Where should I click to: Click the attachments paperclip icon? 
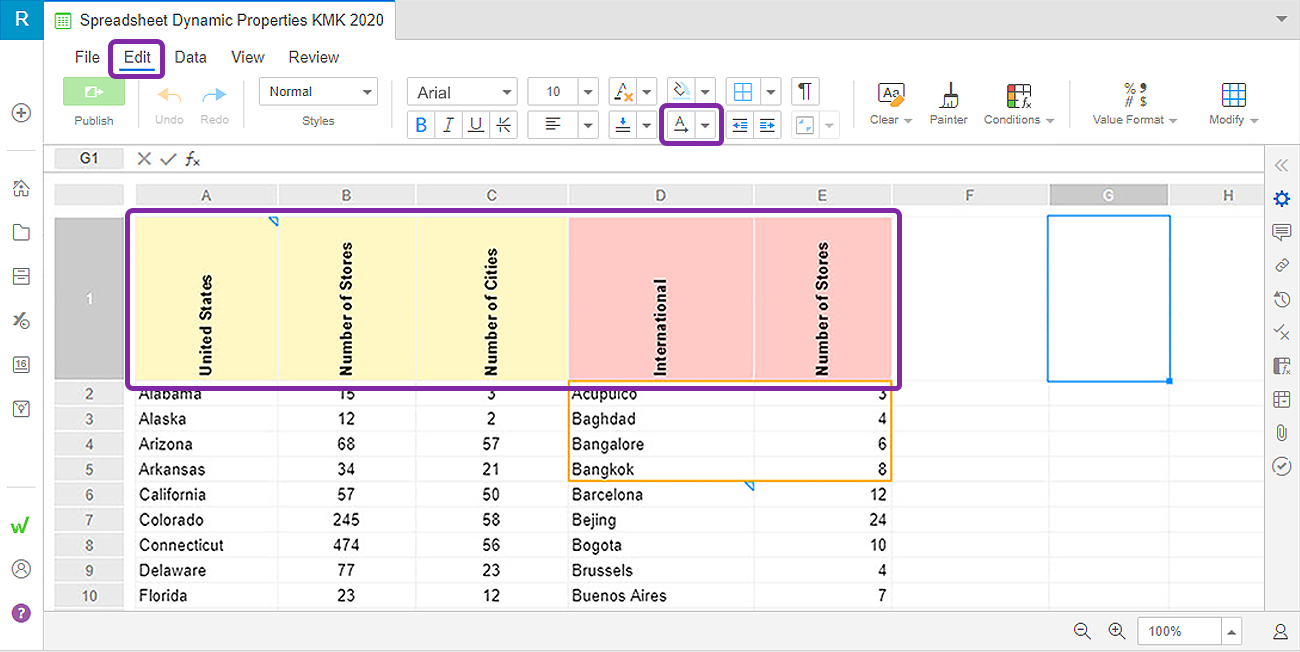1281,433
